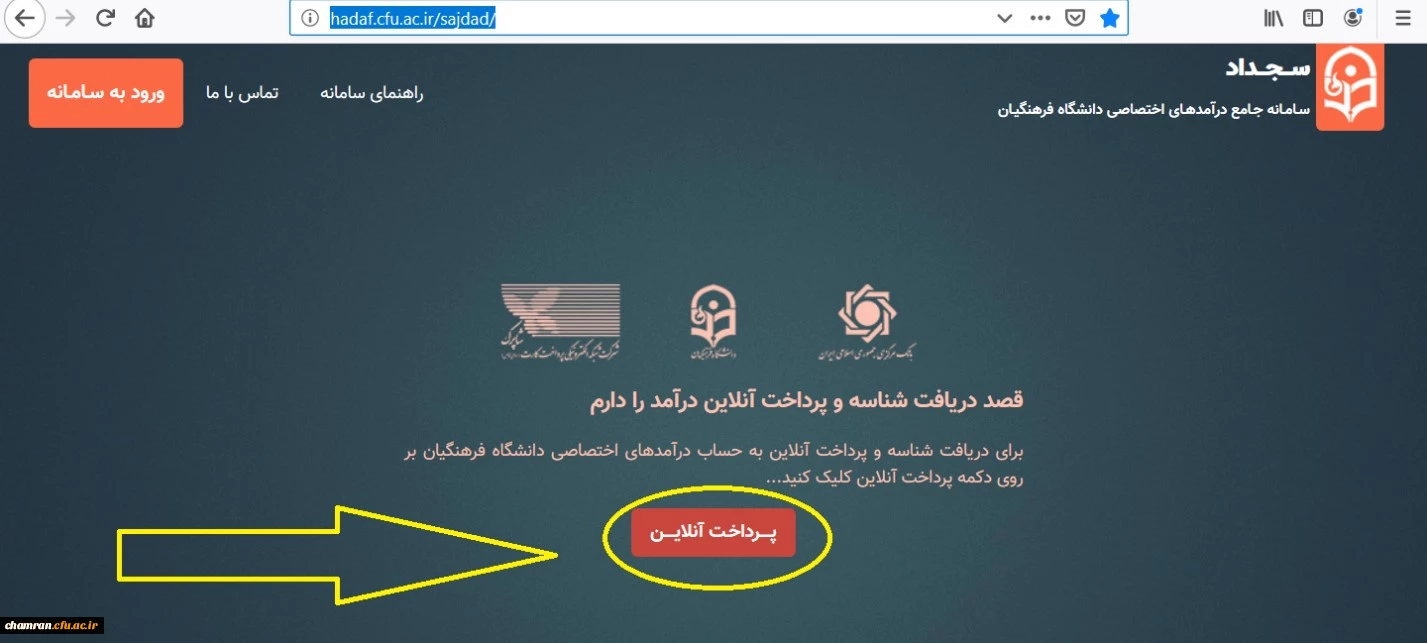Open the page actions three-dots menu
The height and width of the screenshot is (643, 1427).
1040,18
